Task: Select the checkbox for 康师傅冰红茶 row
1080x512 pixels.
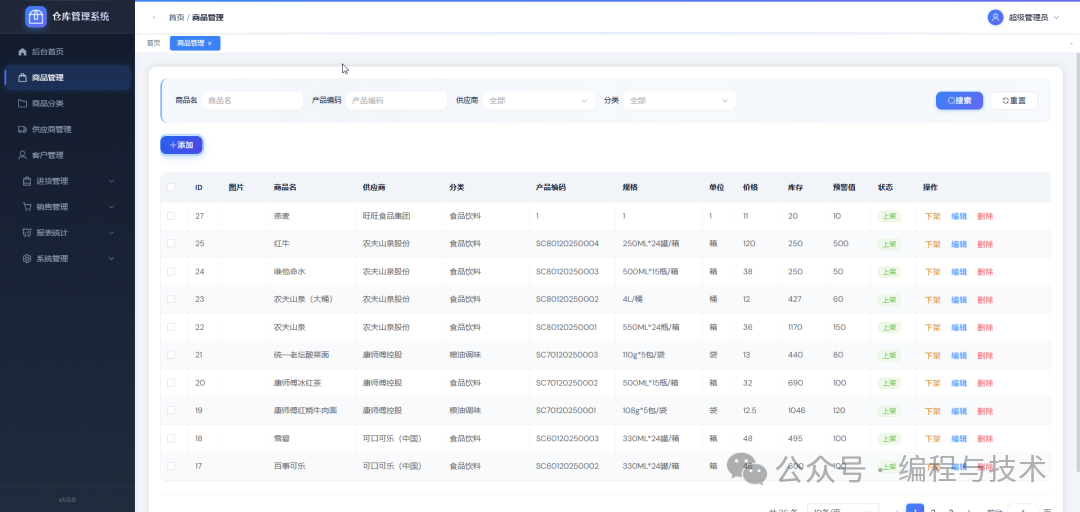Action: point(171,382)
